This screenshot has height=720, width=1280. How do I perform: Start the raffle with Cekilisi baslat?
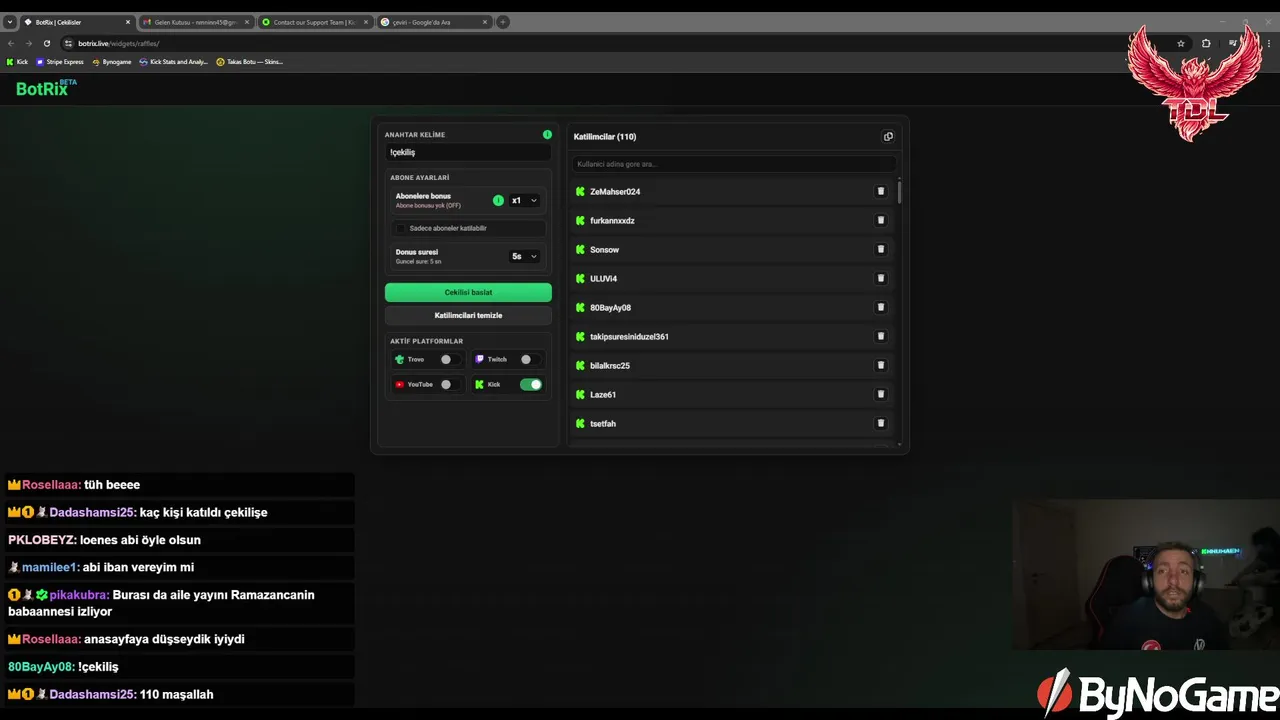(468, 292)
